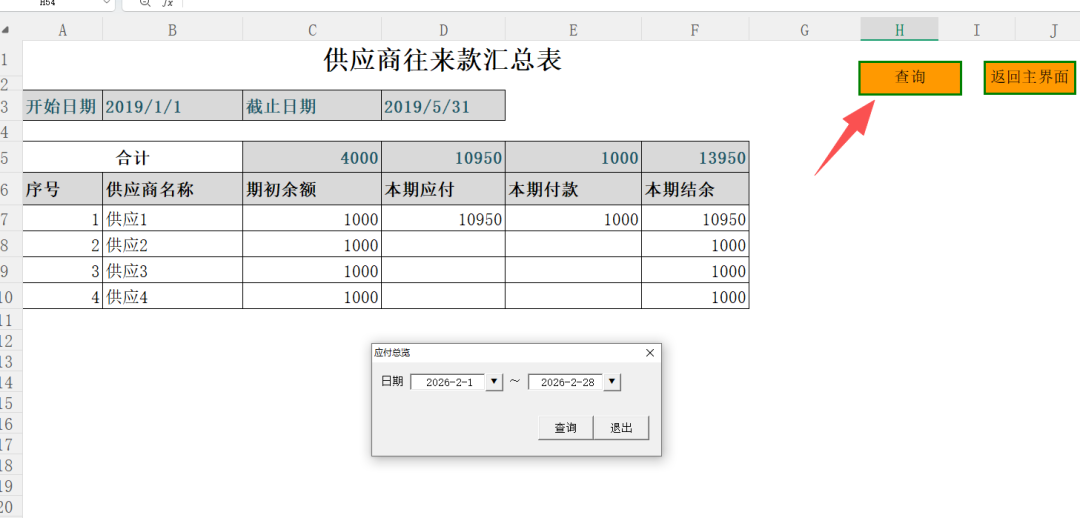Select column C header

312,30
